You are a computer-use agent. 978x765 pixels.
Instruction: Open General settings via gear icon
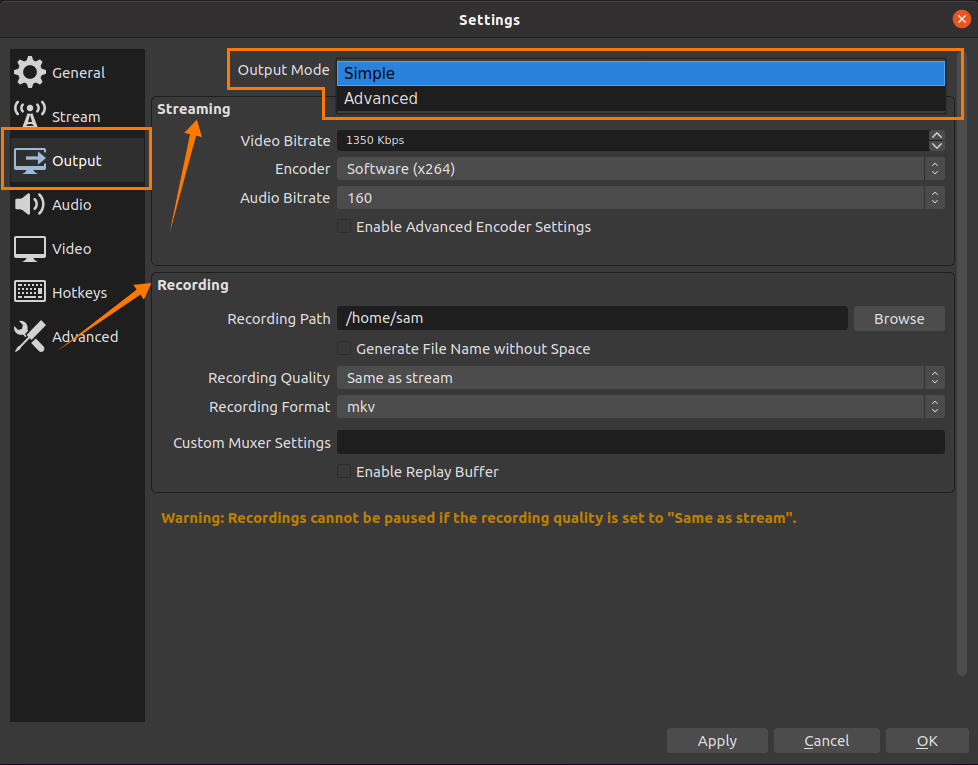pyautogui.click(x=29, y=72)
